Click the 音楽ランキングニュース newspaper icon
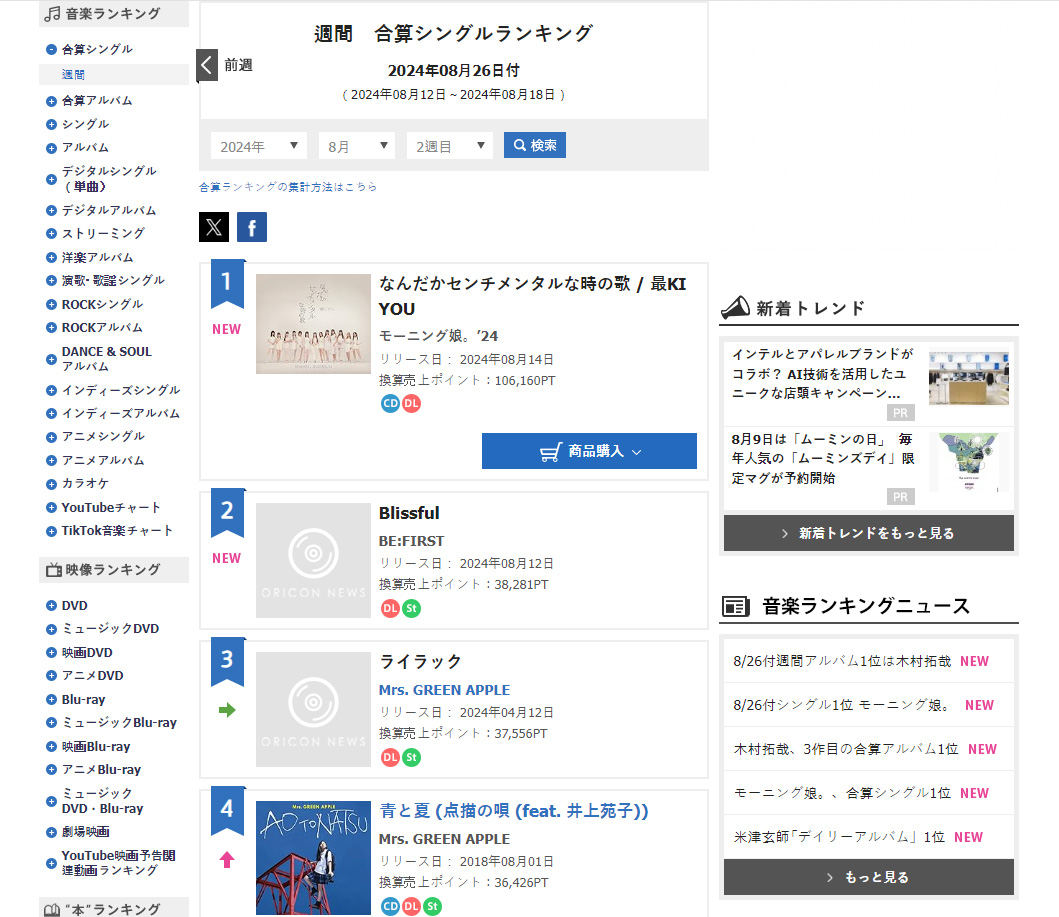Screen dimensions: 1059x917 click(735, 606)
